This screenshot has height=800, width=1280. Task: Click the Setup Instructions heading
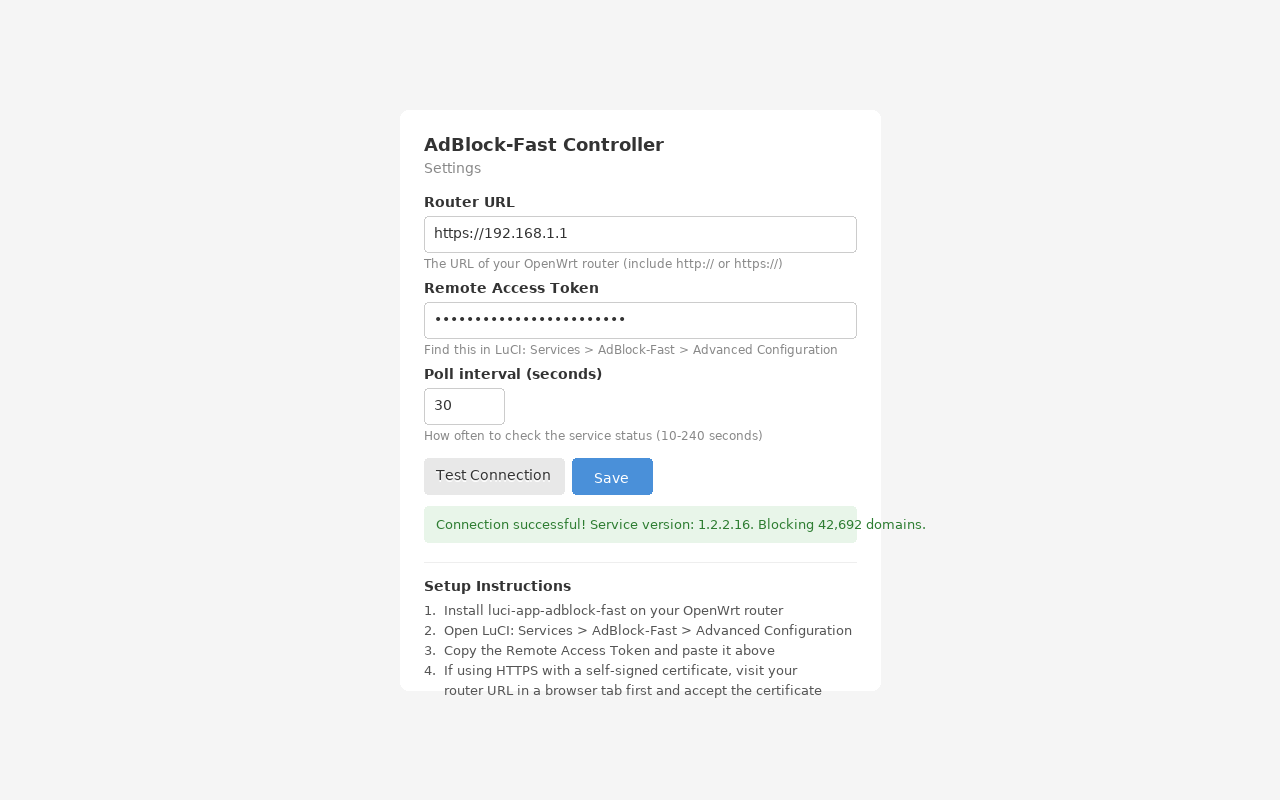(x=497, y=586)
